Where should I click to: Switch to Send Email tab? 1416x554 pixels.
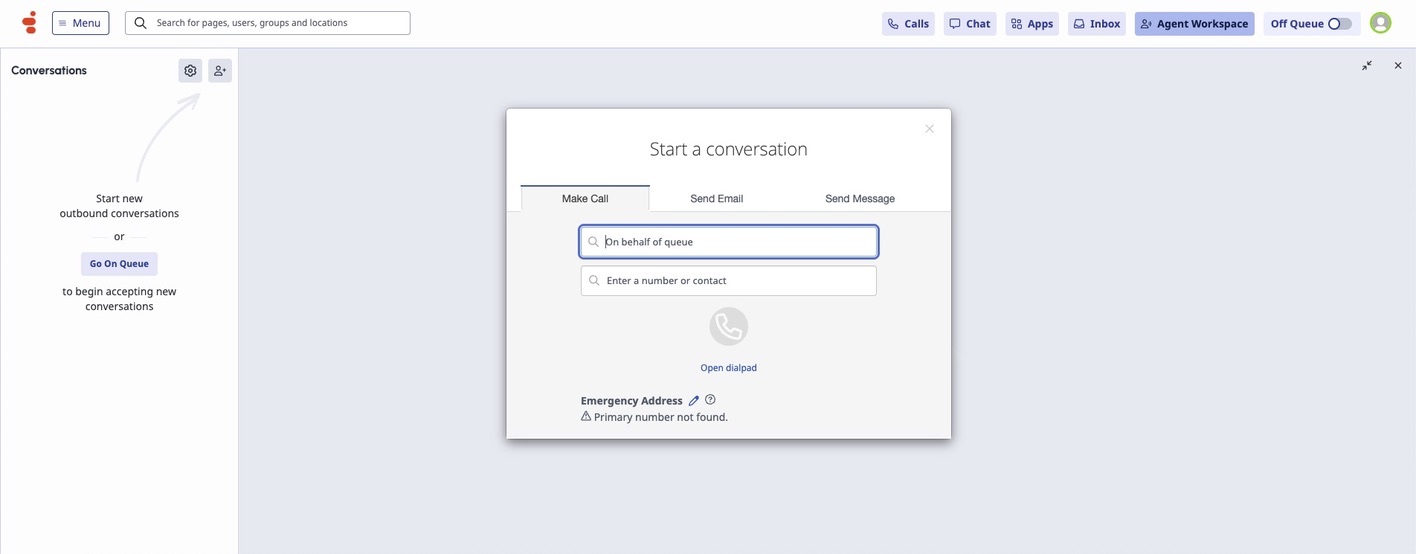coord(716,199)
